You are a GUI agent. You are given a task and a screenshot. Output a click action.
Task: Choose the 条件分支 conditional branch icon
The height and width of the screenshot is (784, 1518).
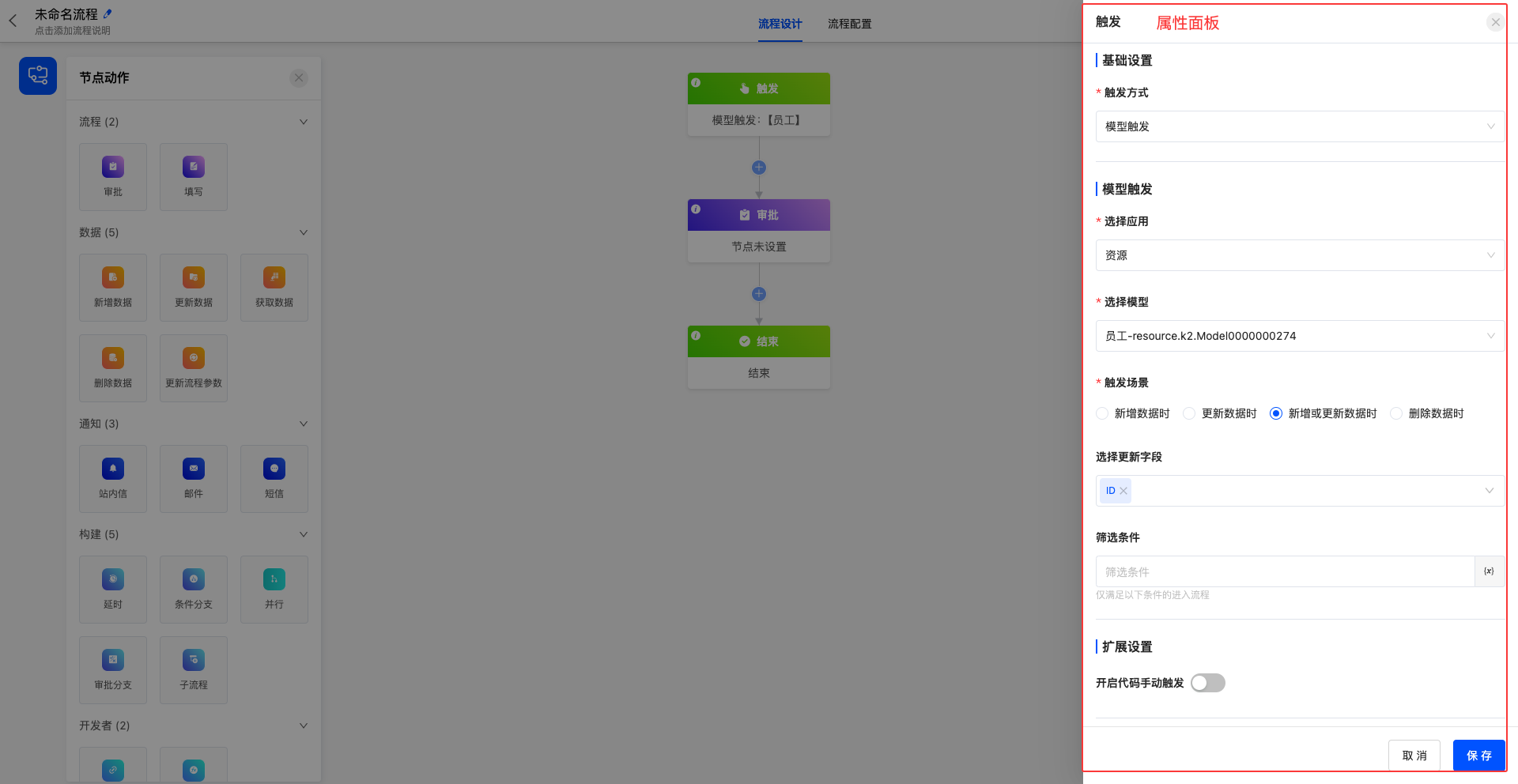(194, 580)
